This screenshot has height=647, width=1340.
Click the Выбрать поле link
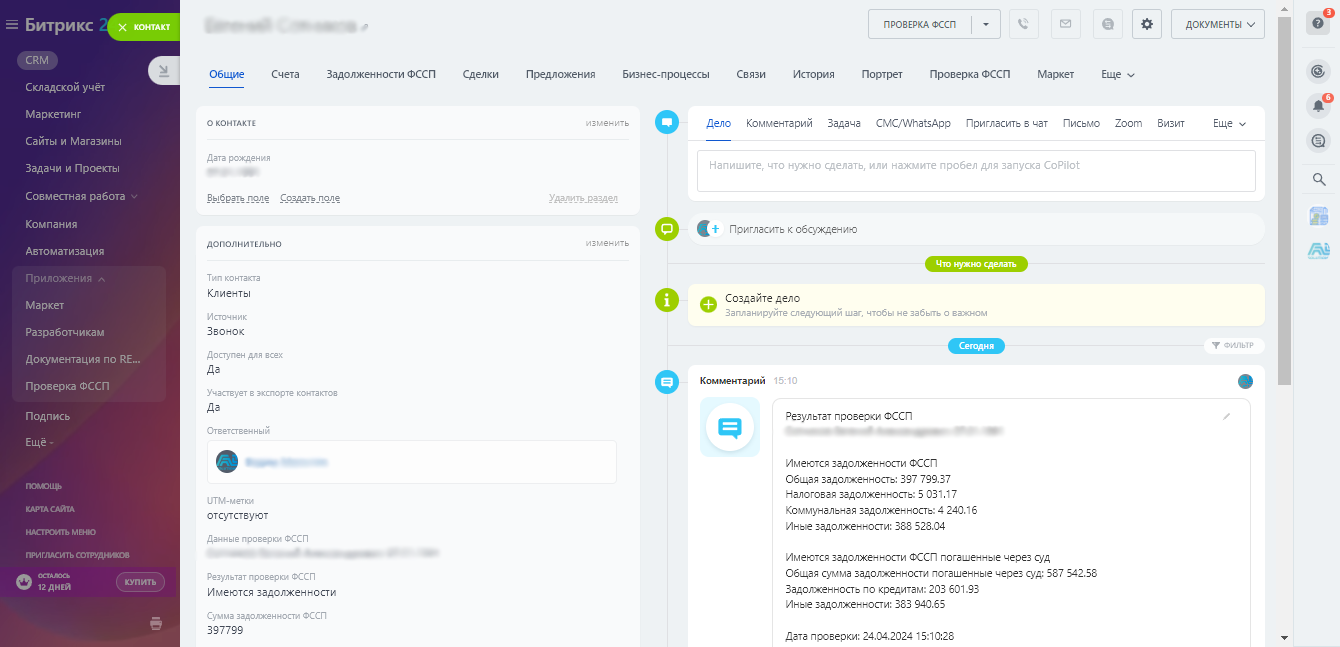[x=238, y=198]
